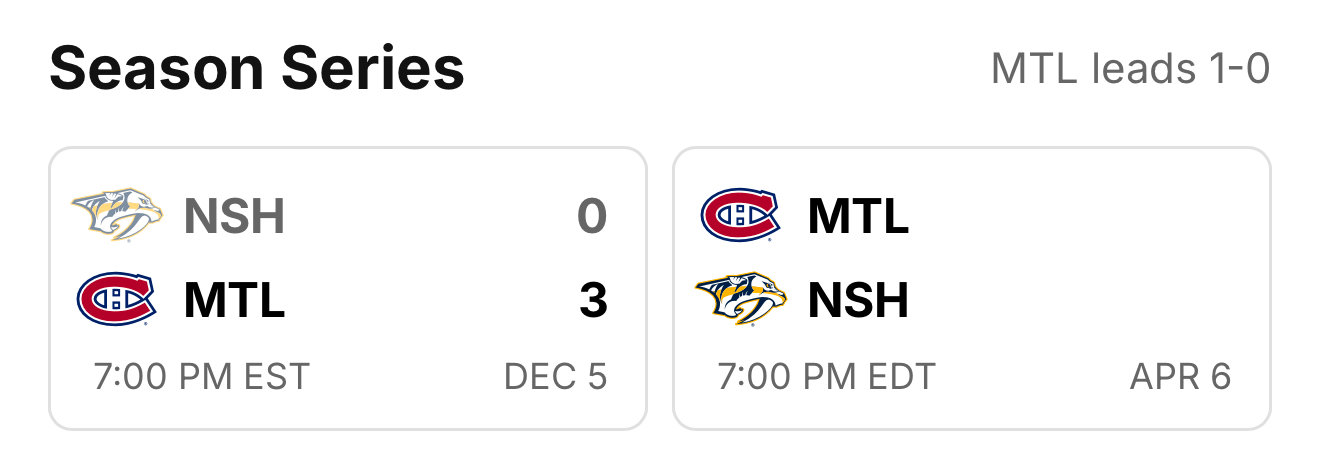Click the Montreal Canadiens logo in Dec 5 game

[117, 300]
